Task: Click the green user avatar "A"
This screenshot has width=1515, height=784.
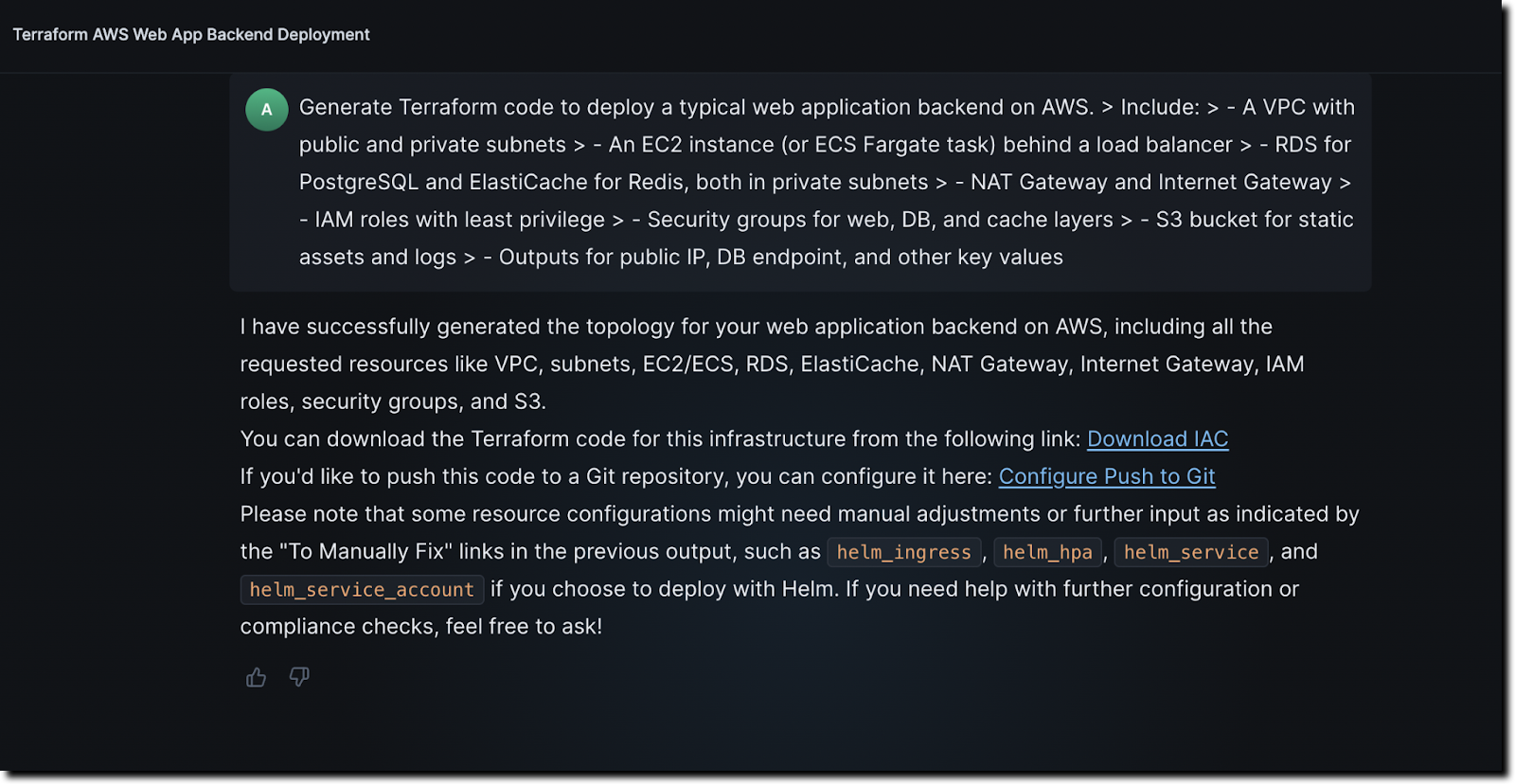Action: click(267, 110)
